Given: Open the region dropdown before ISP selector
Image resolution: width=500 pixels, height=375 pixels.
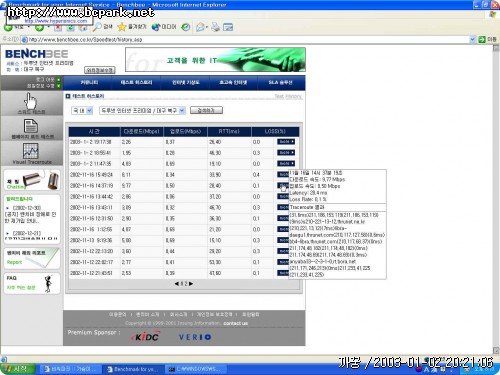Looking at the screenshot, I should [x=82, y=111].
